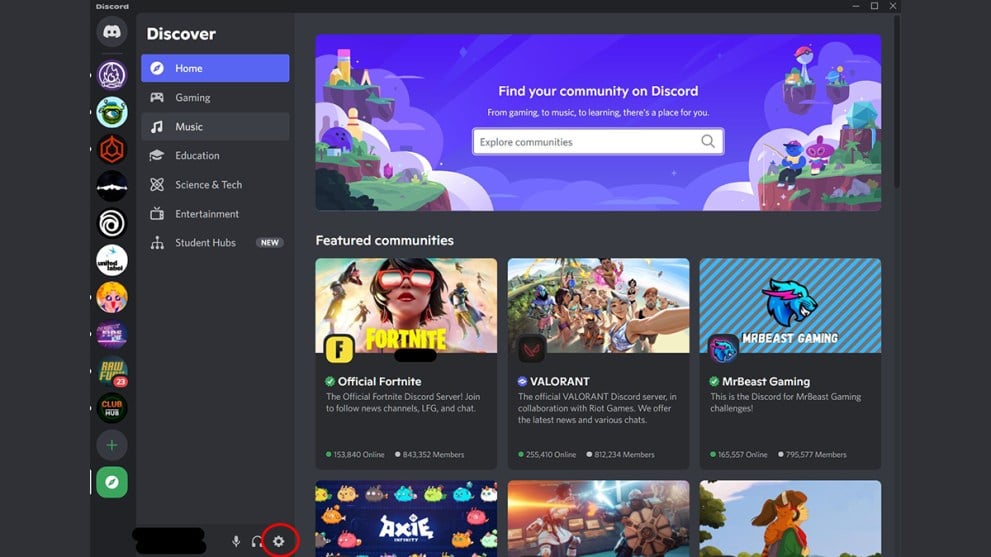The width and height of the screenshot is (991, 557).
Task: Click the Fortnite banner image
Action: click(406, 305)
